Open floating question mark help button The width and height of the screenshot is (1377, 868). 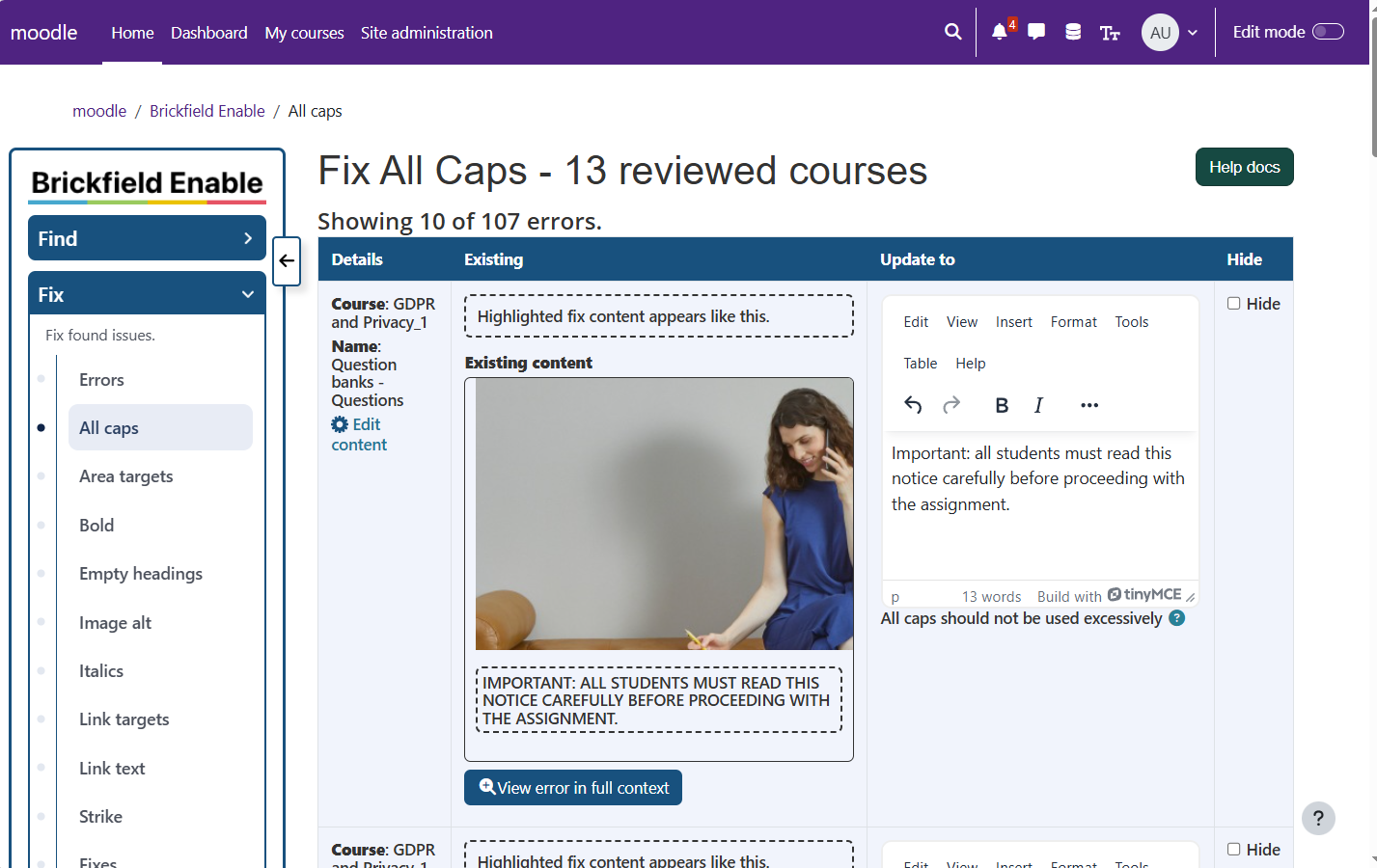tap(1318, 818)
